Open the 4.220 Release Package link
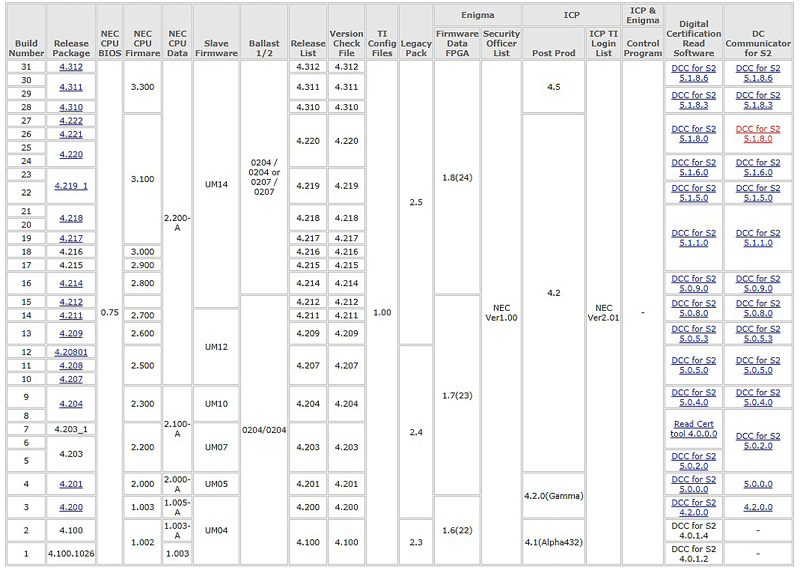800x570 pixels. point(71,155)
